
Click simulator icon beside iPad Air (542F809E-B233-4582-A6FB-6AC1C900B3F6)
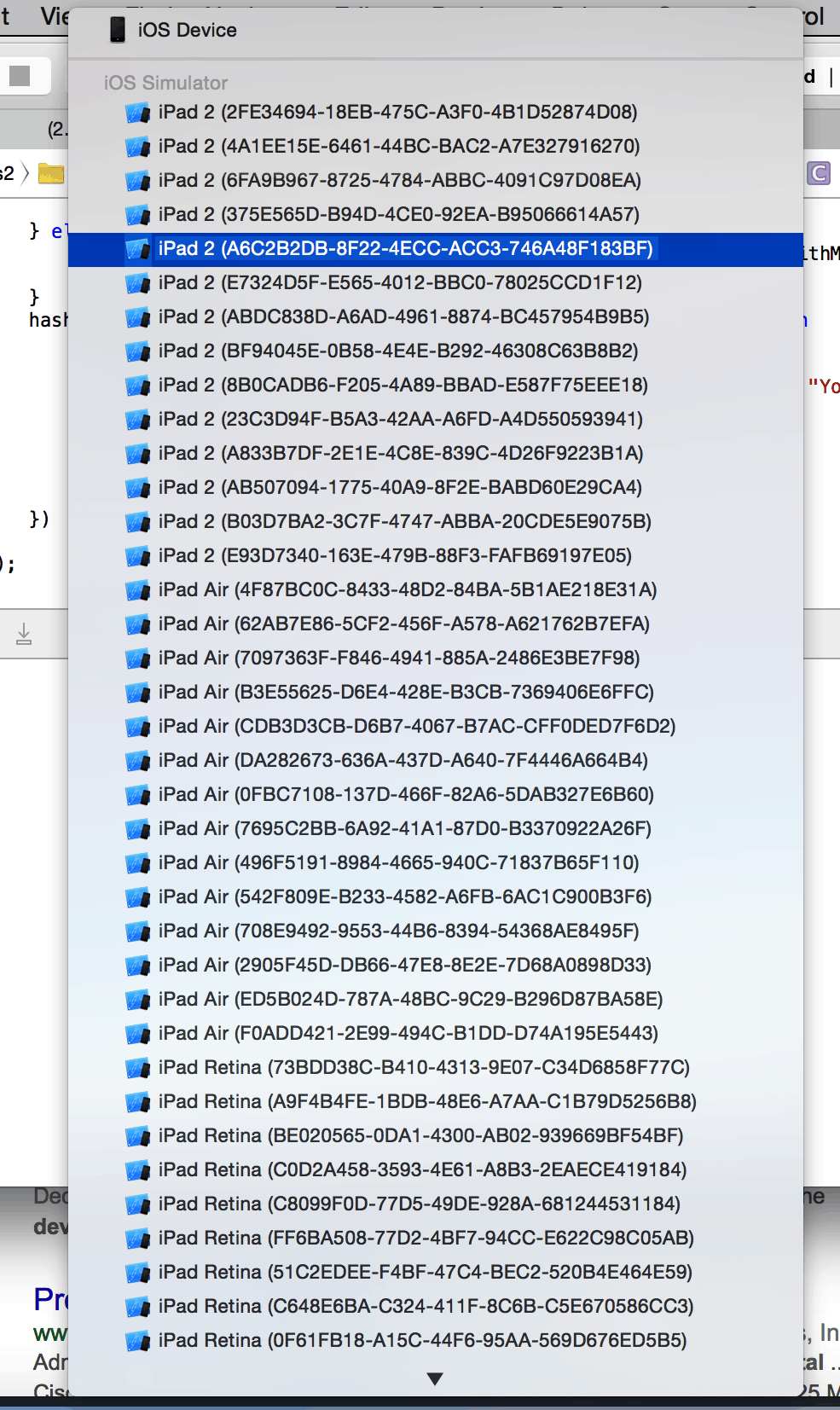click(x=138, y=897)
